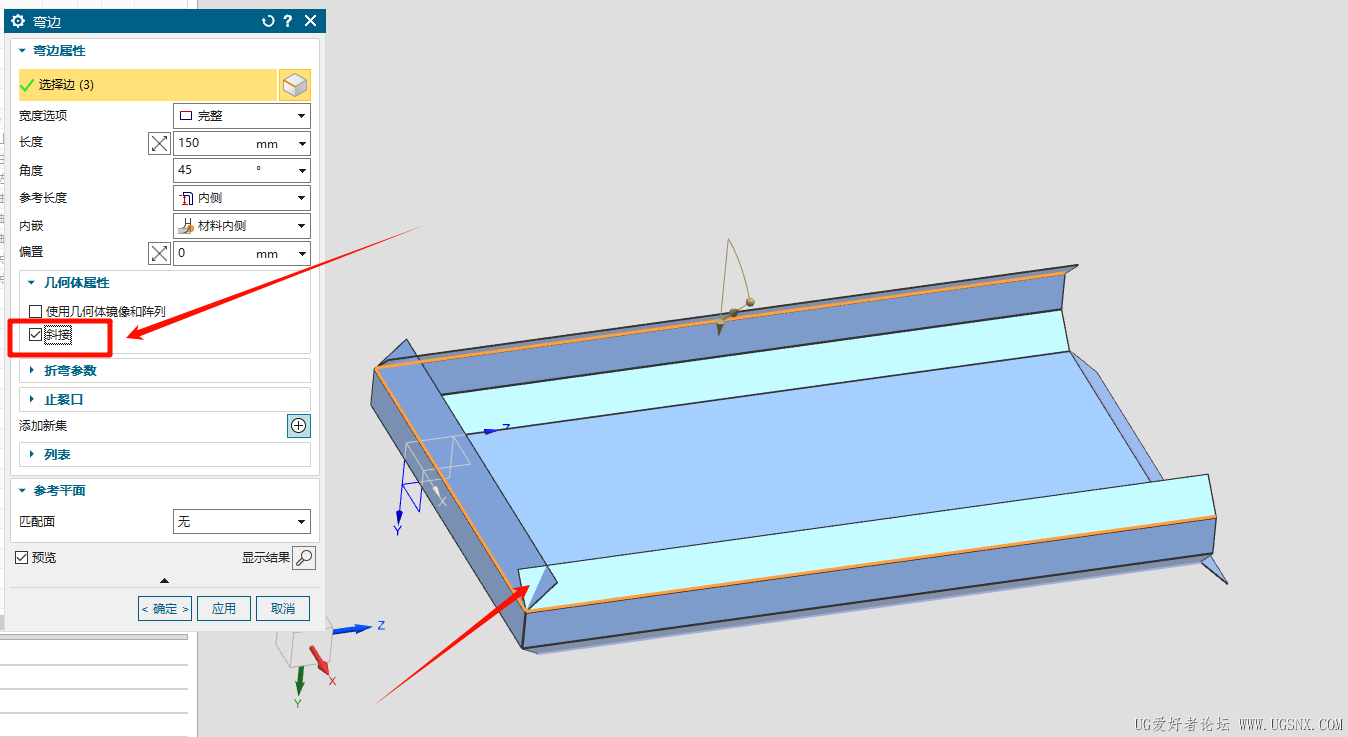
Task: Toggle the 斜接 miter checkbox
Action: tap(36, 335)
